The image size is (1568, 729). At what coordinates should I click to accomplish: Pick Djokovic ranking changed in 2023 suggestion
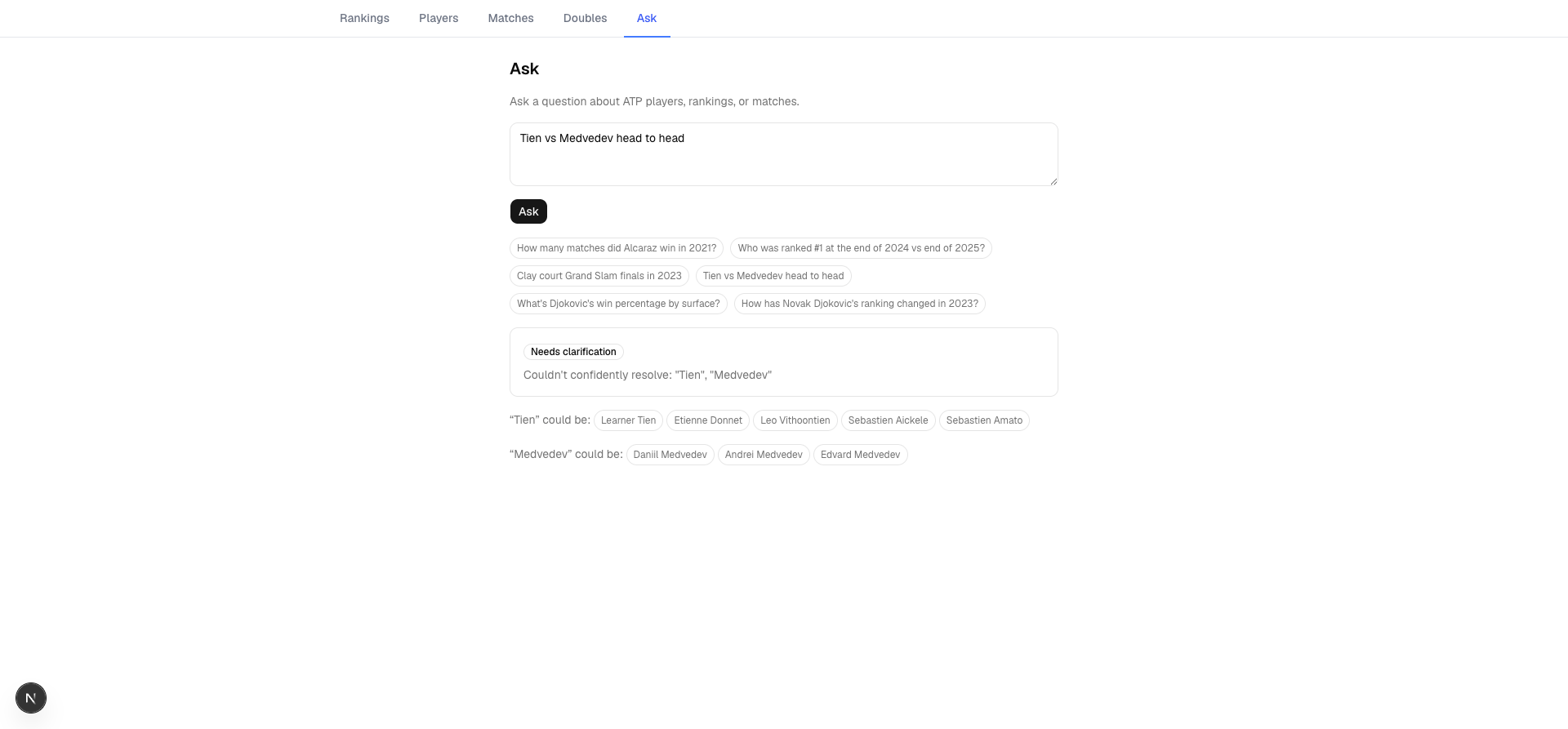click(859, 304)
